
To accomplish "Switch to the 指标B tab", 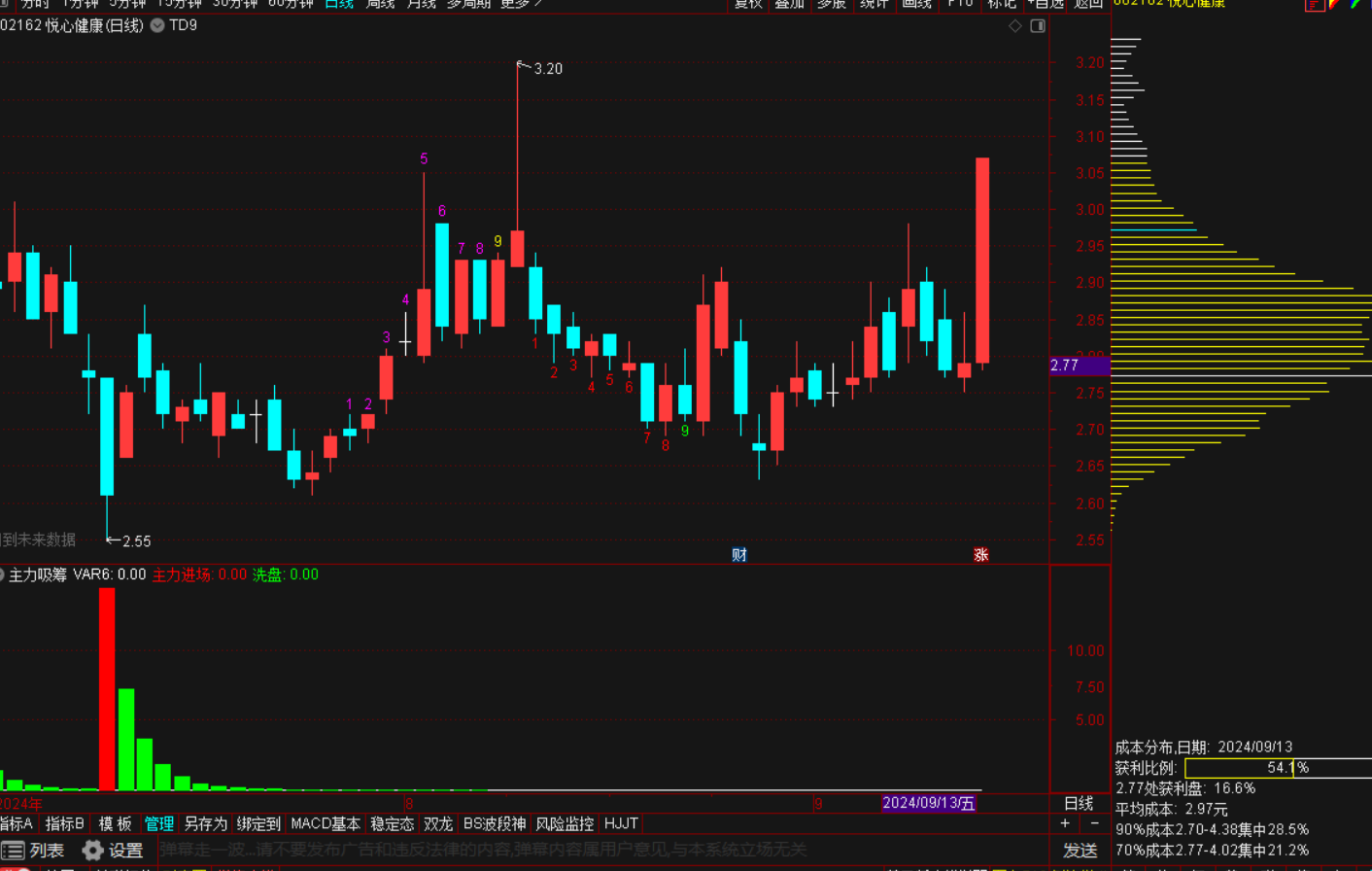I will (65, 823).
